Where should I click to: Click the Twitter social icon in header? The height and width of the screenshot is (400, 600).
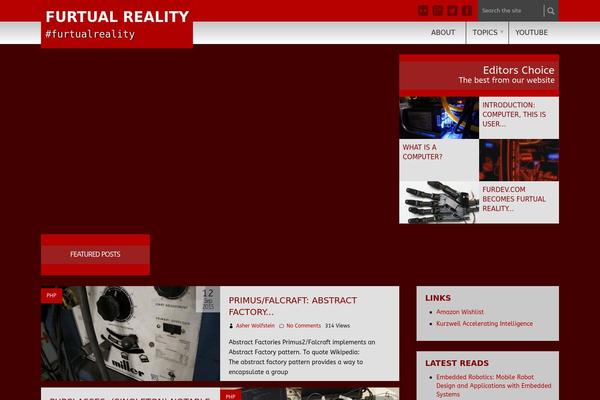(x=452, y=11)
